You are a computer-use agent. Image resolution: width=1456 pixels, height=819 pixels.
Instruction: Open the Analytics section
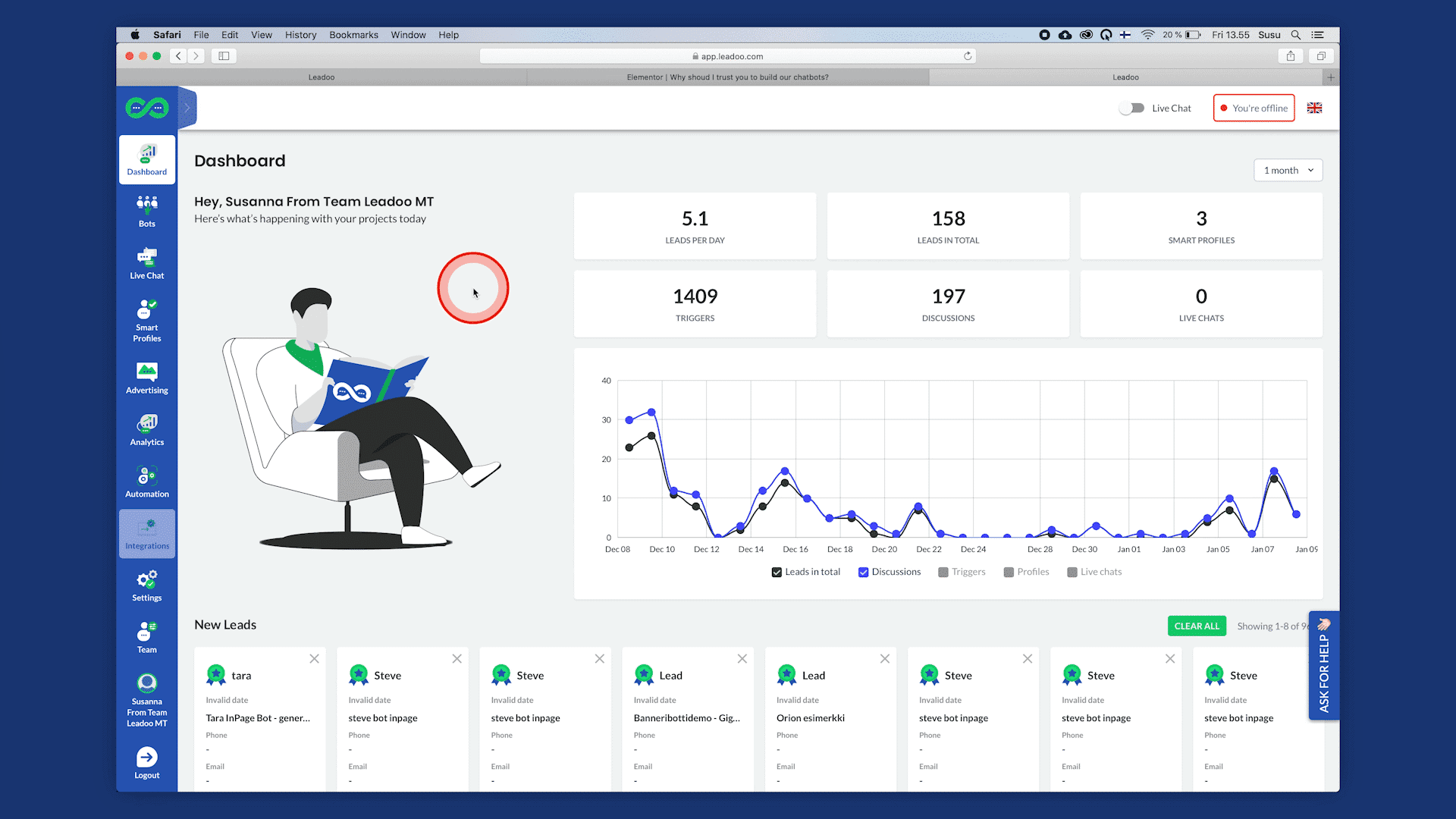(x=146, y=428)
